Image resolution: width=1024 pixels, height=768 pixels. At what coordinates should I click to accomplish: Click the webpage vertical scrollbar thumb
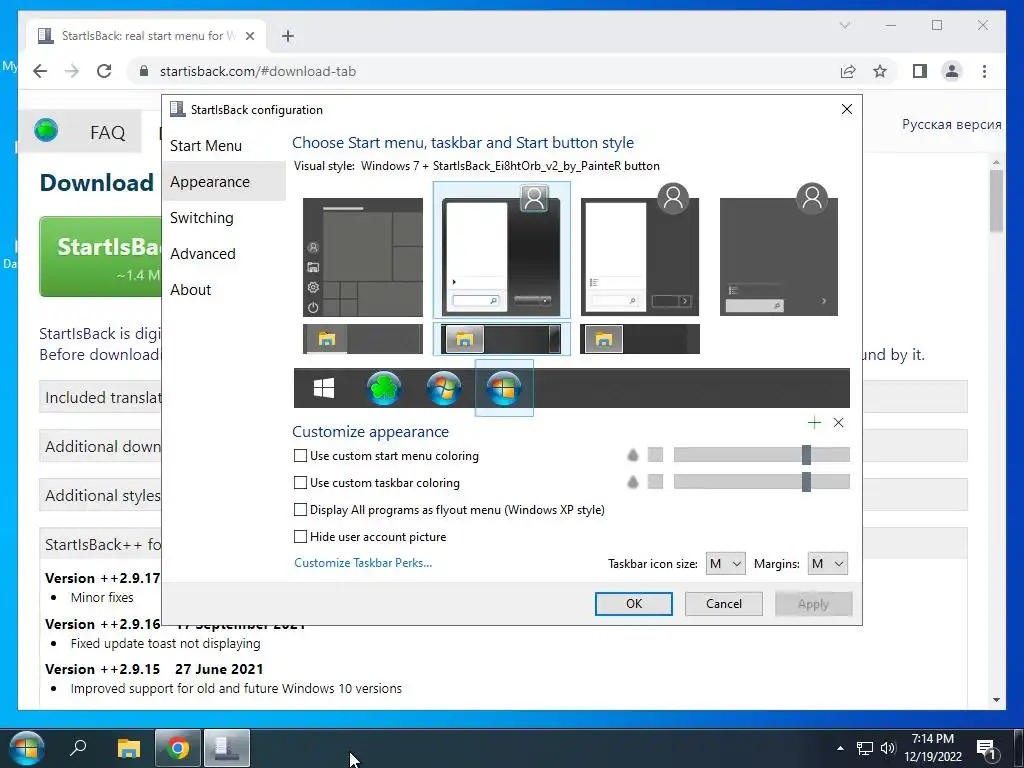(996, 200)
